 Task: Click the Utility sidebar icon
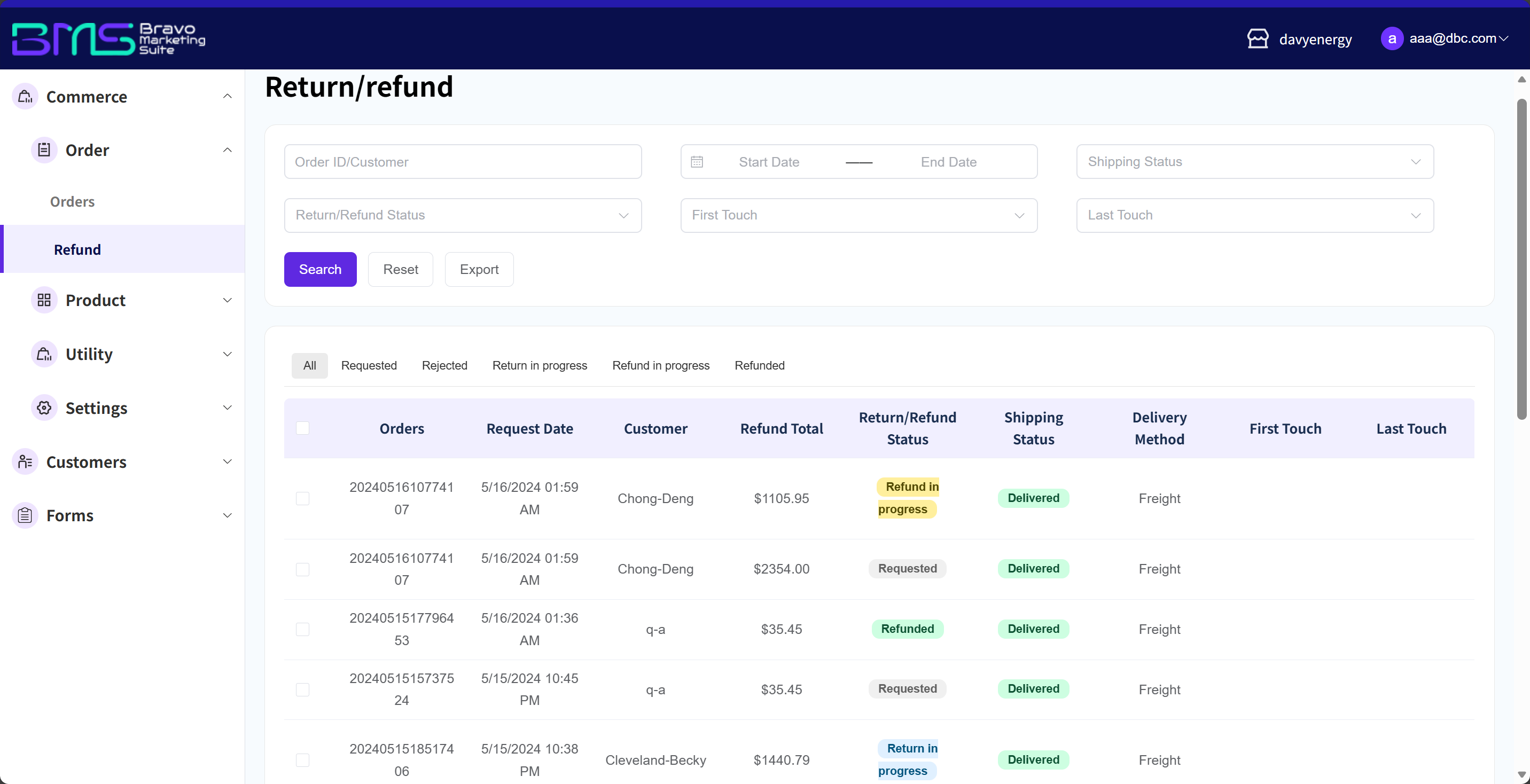click(x=44, y=354)
